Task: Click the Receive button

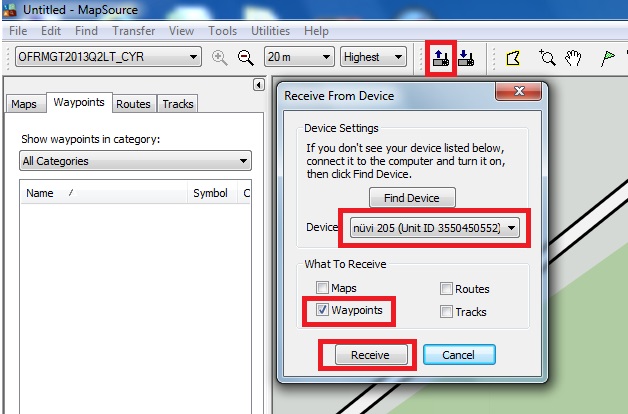Action: 370,355
